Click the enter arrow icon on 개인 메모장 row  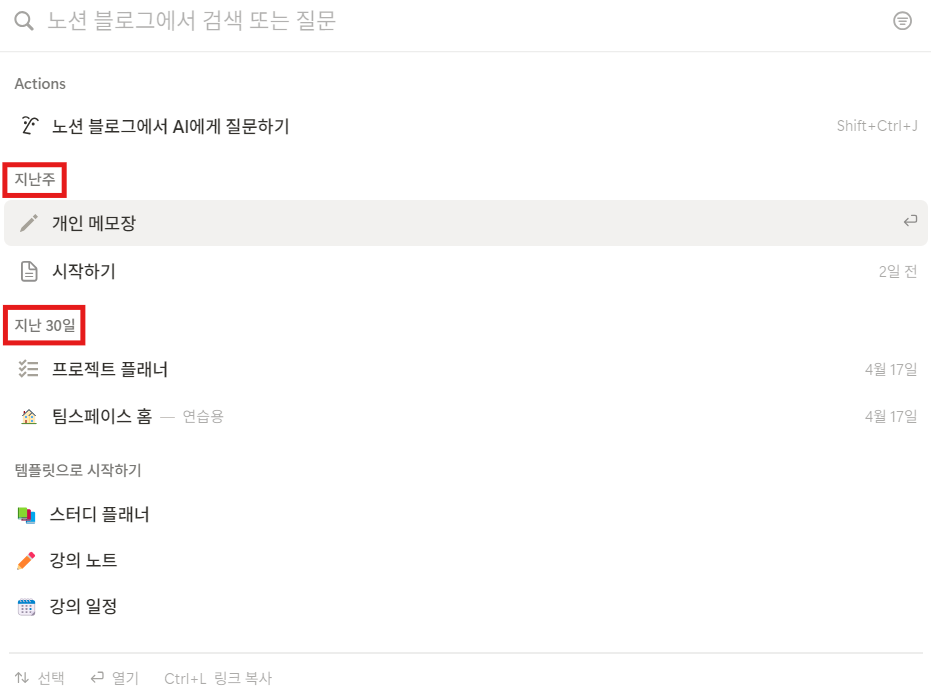coord(910,222)
